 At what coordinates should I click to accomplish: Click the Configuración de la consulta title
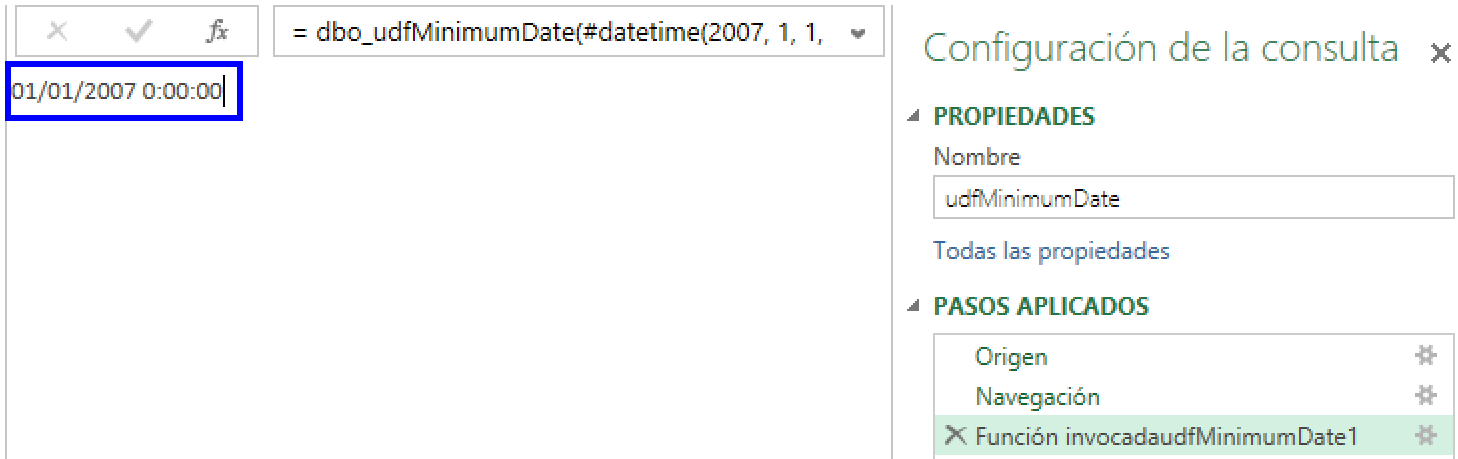coord(1160,48)
